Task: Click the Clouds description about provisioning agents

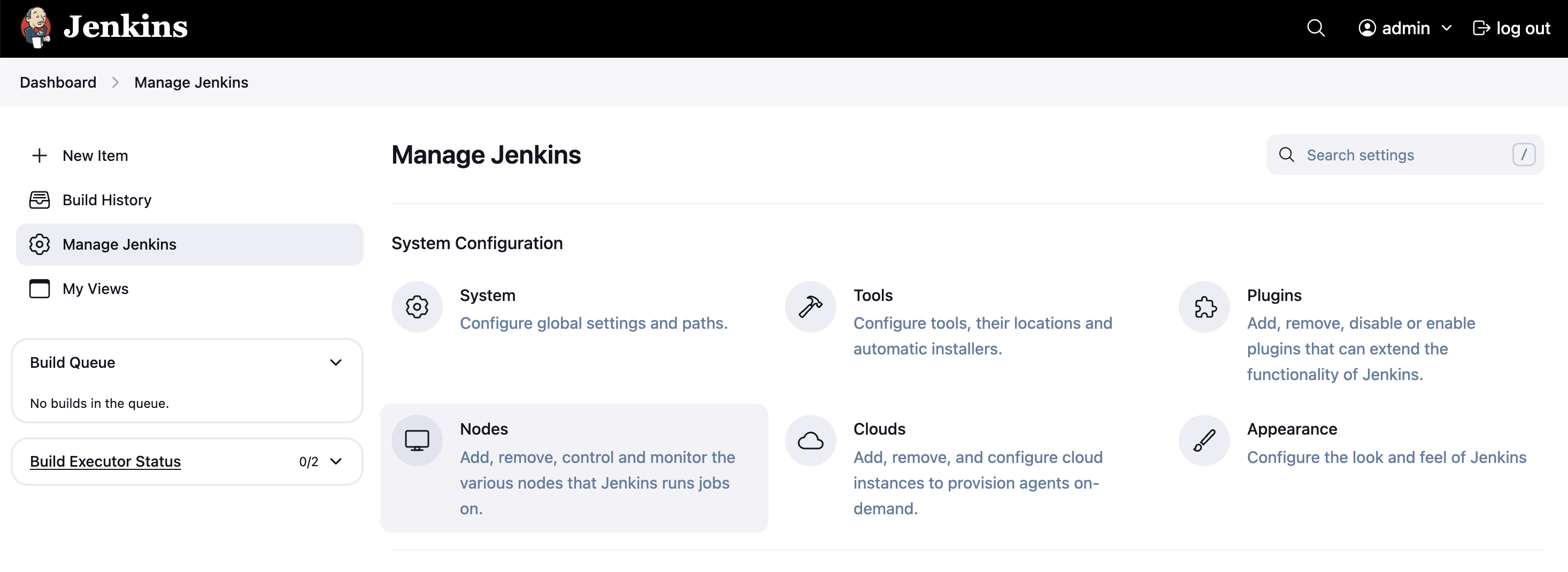Action: tap(978, 483)
